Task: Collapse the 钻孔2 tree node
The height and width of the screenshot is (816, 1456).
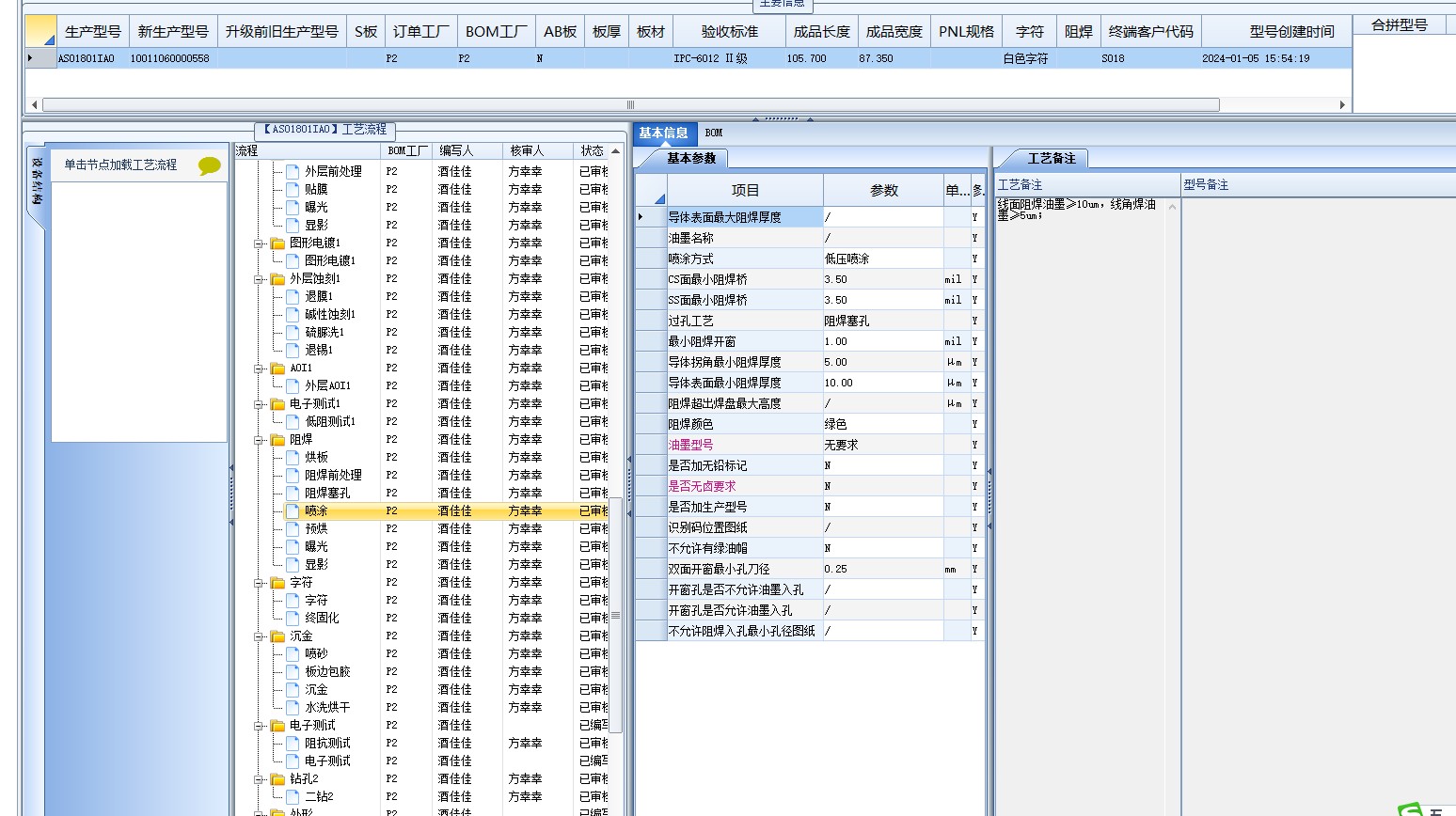Action: click(259, 778)
